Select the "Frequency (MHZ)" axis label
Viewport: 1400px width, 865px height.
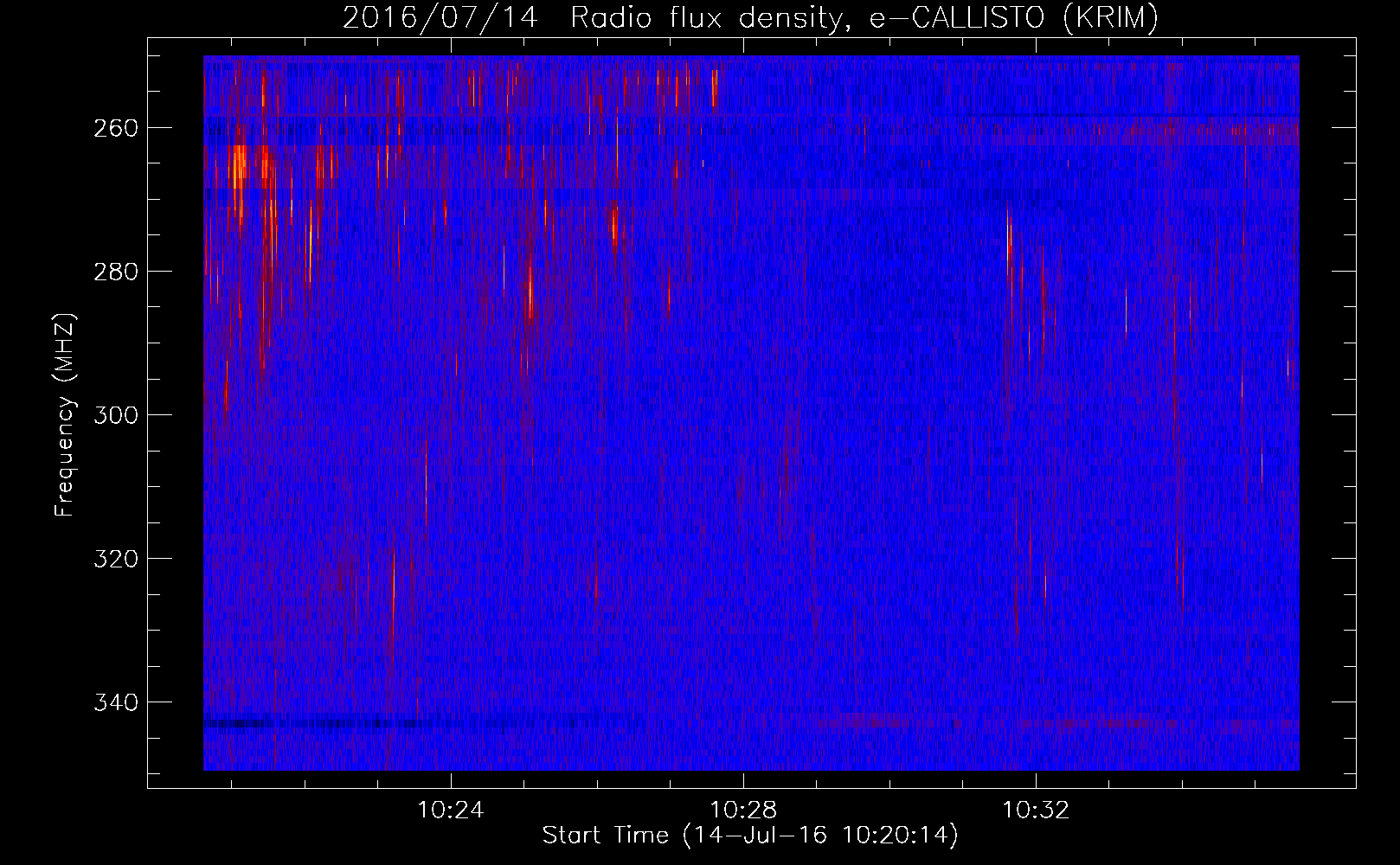point(65,414)
